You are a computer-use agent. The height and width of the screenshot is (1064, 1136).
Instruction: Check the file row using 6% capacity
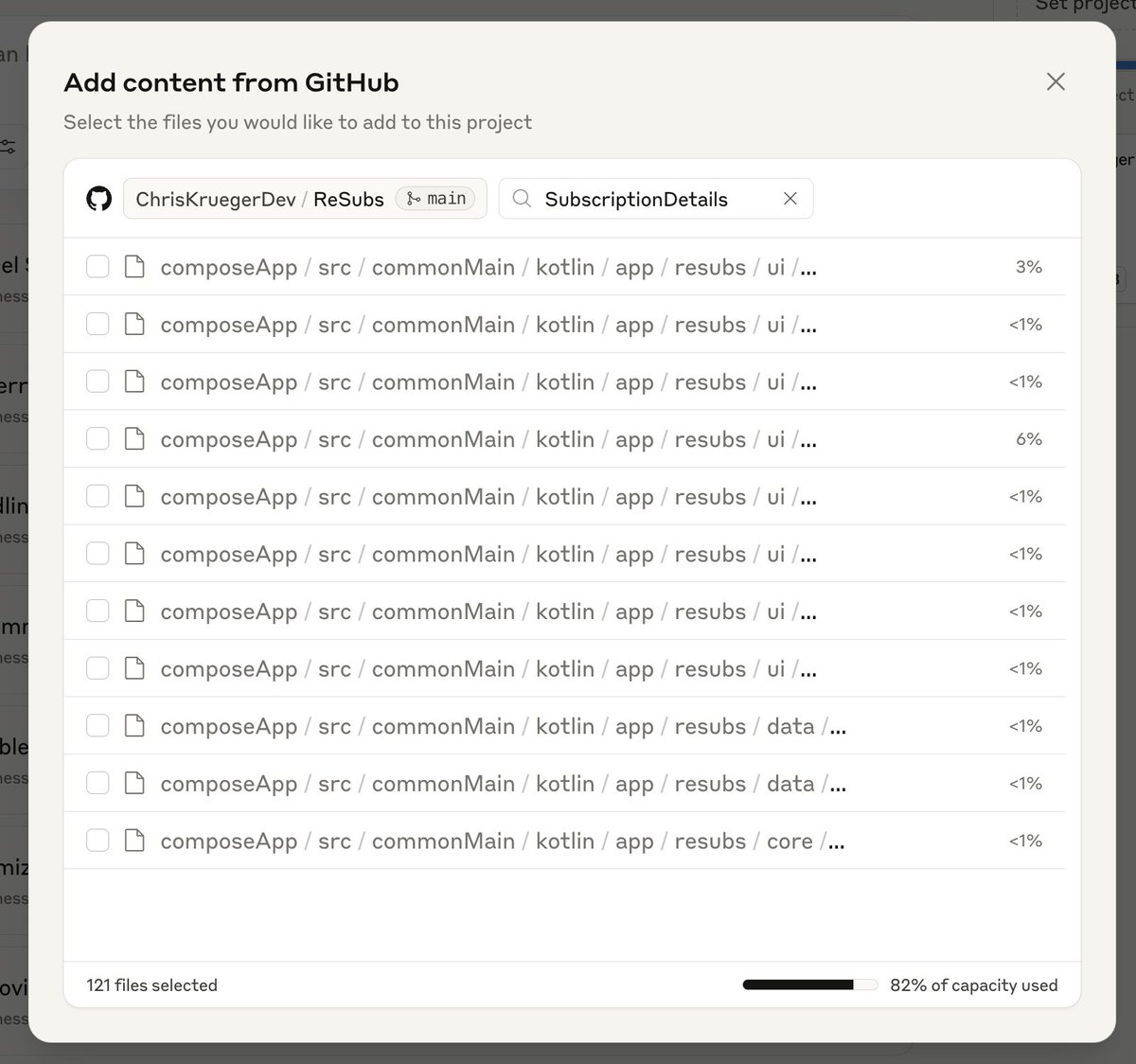[x=98, y=439]
